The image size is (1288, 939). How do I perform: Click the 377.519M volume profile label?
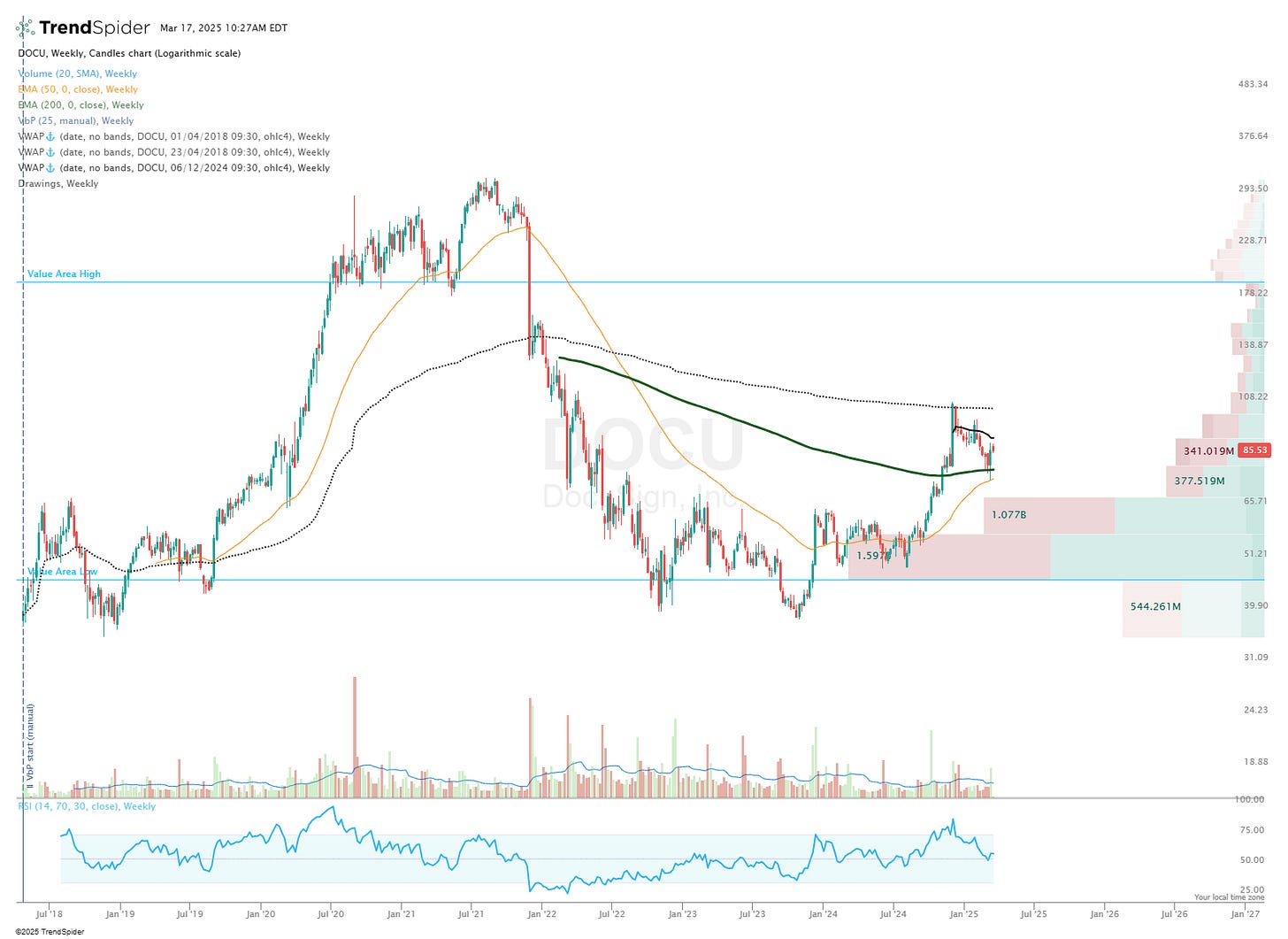1200,481
